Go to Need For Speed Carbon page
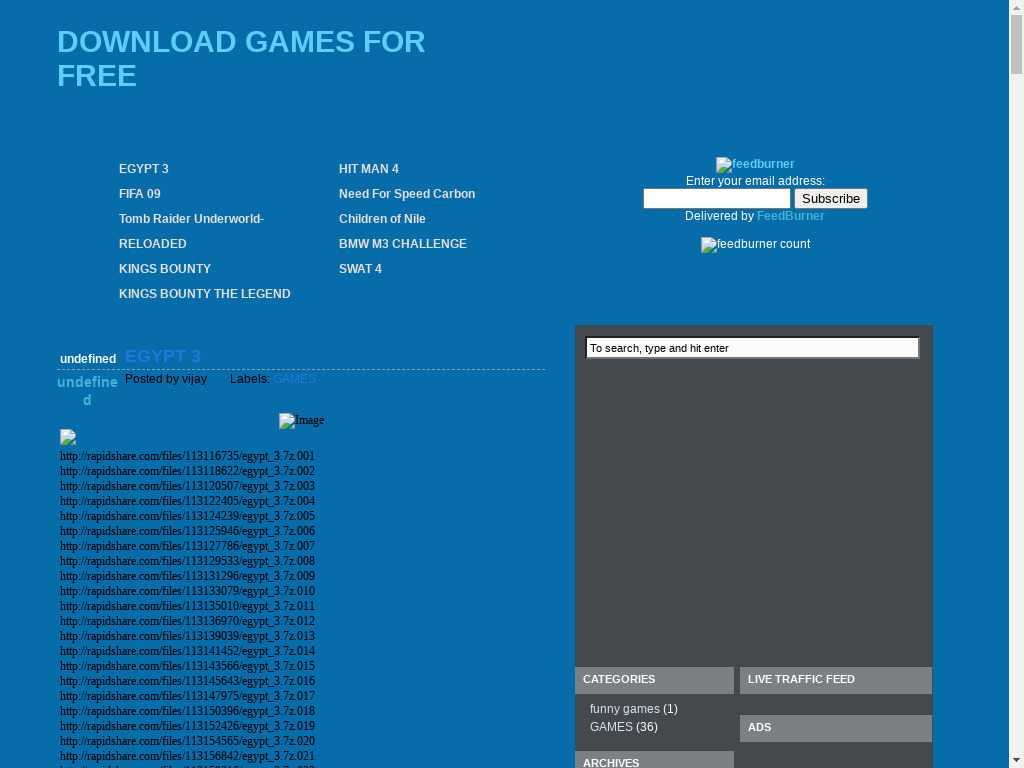The height and width of the screenshot is (768, 1024). [406, 194]
